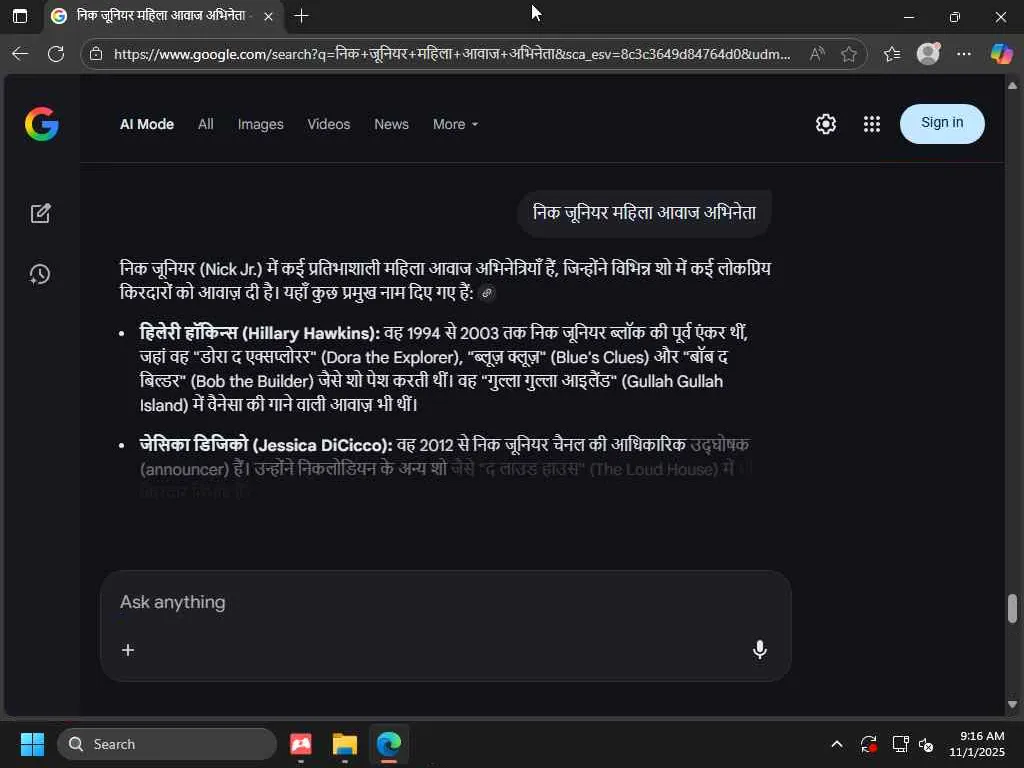Open tab actions menu
Image resolution: width=1024 pixels, height=768 pixels.
20,16
